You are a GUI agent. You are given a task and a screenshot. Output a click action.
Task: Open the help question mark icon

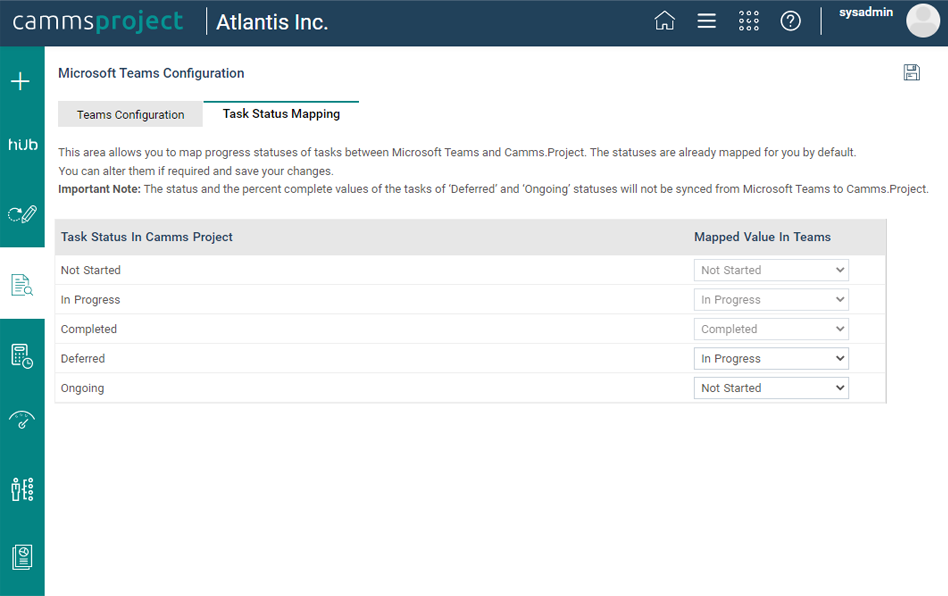point(790,21)
